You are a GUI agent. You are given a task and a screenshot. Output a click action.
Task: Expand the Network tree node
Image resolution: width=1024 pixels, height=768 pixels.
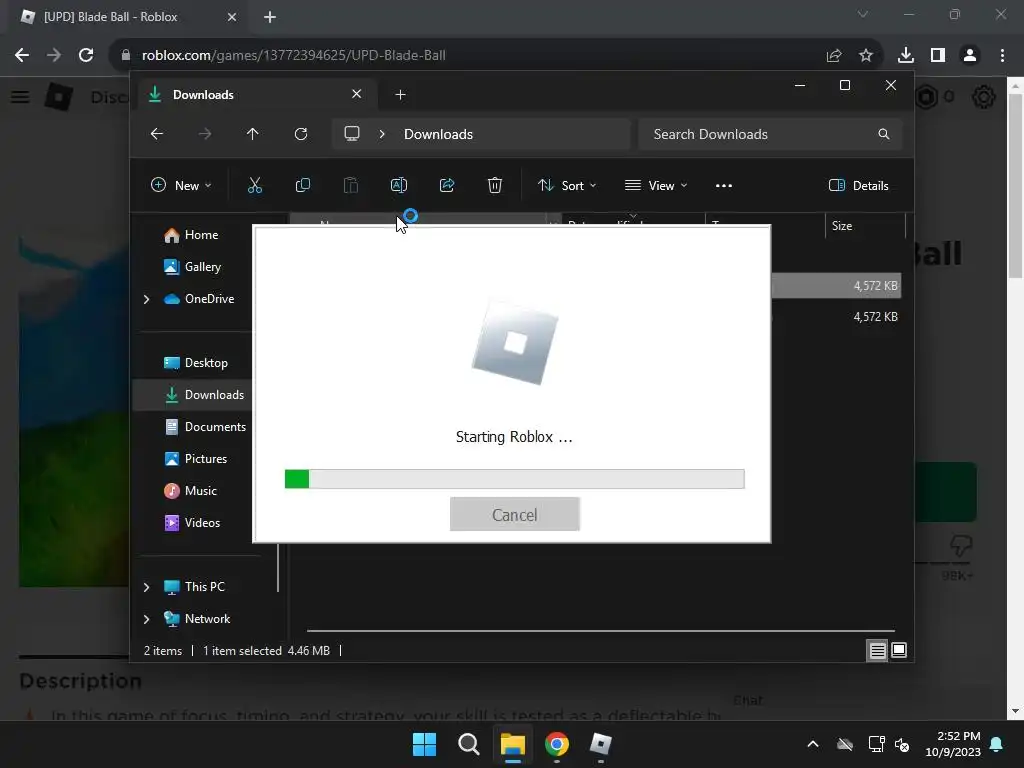(x=146, y=619)
